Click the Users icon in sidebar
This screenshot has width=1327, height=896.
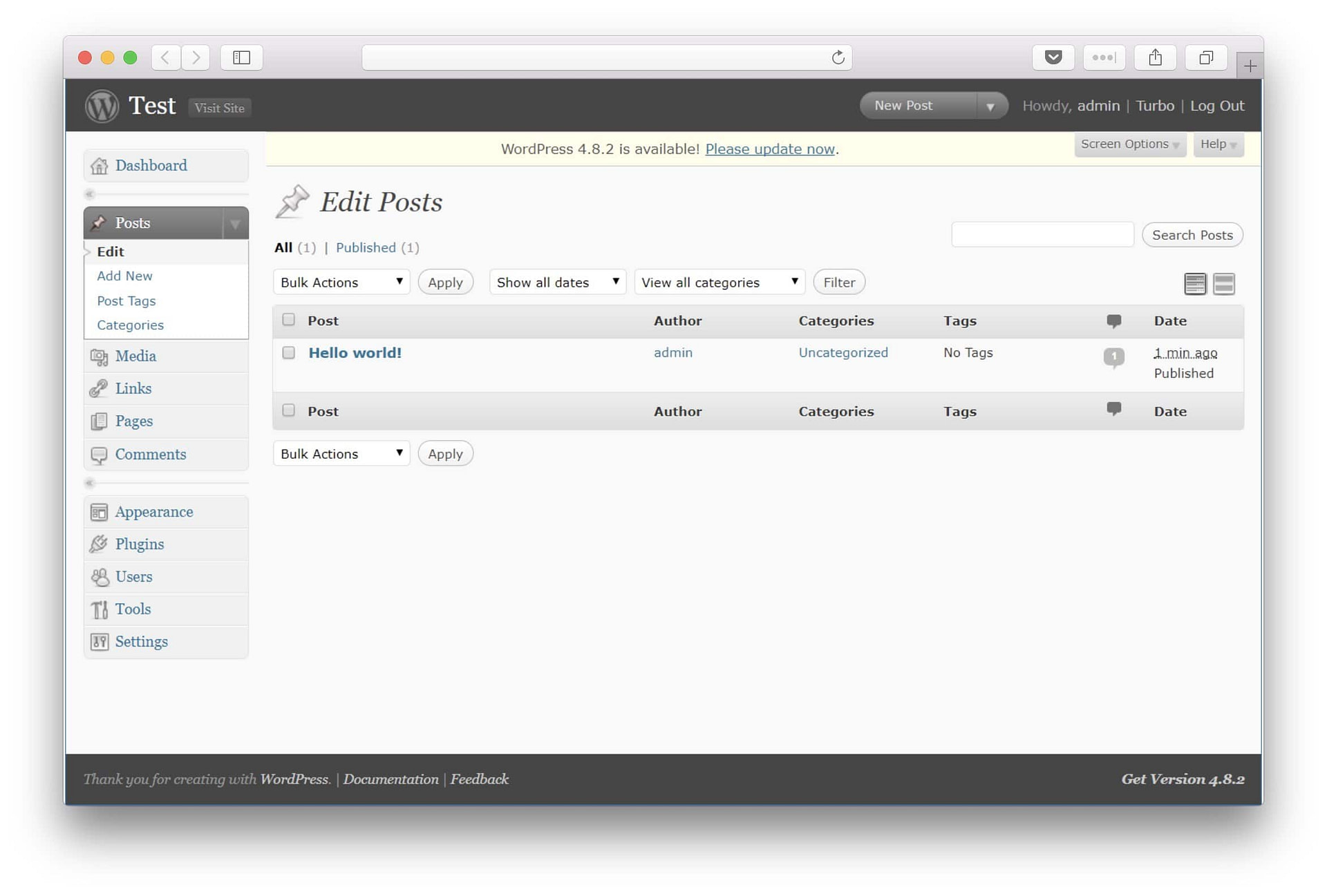(x=99, y=577)
